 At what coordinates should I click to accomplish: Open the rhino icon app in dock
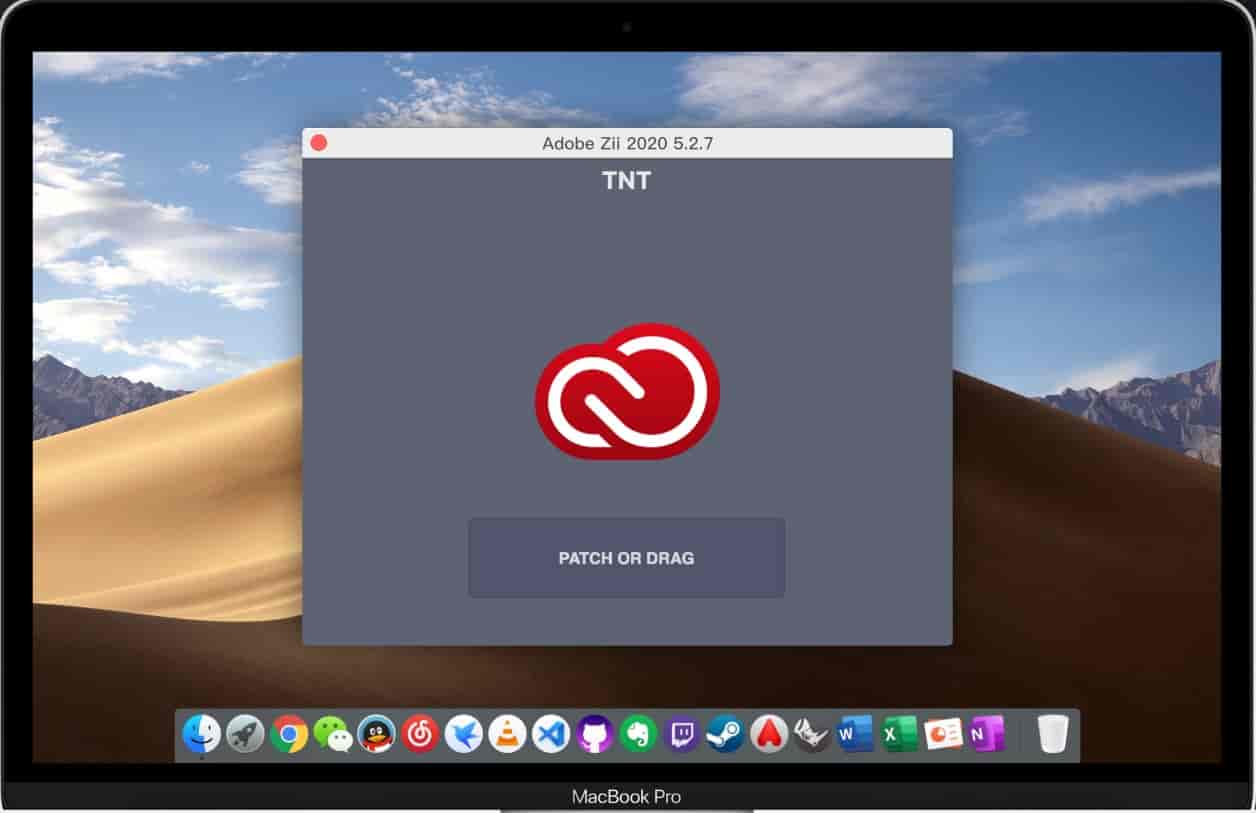[812, 734]
